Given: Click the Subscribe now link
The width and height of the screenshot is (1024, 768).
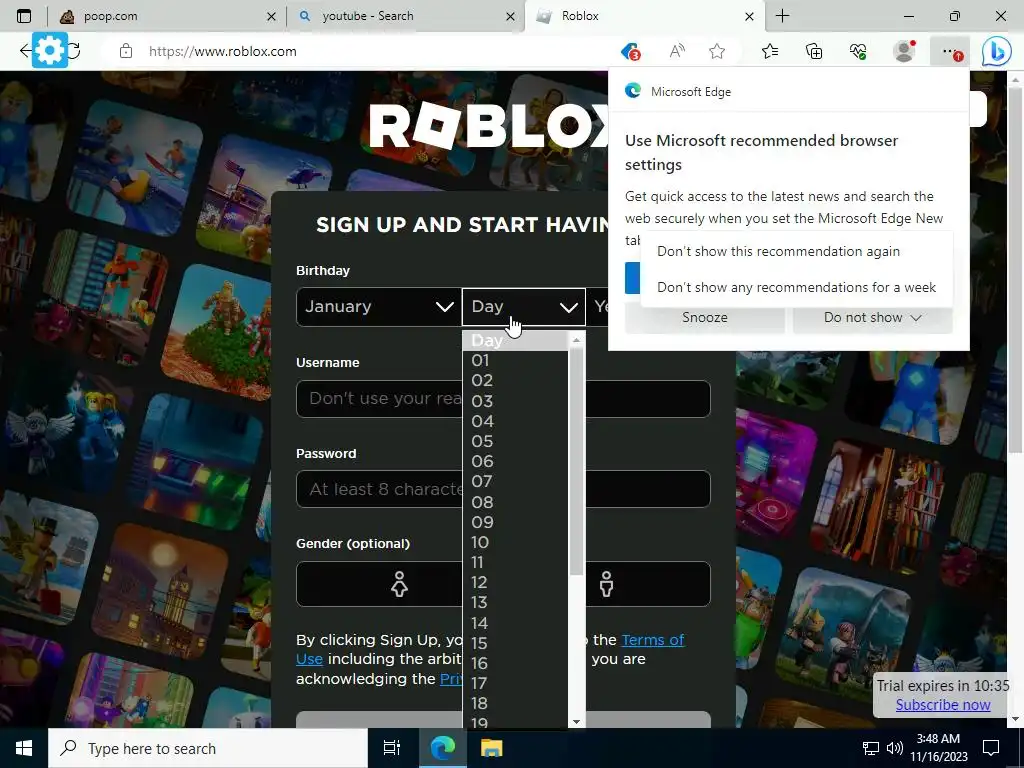Looking at the screenshot, I should point(942,705).
